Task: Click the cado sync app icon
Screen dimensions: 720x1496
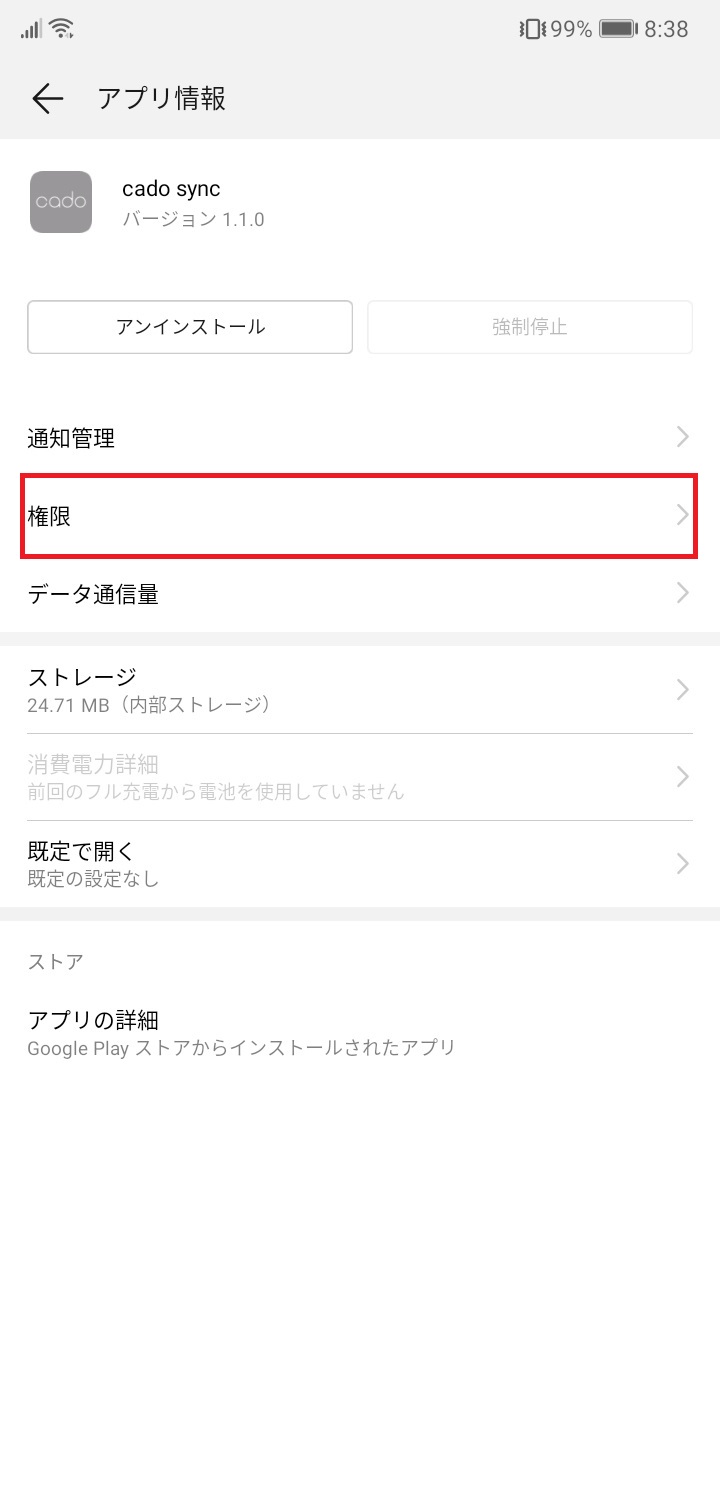Action: pos(61,203)
